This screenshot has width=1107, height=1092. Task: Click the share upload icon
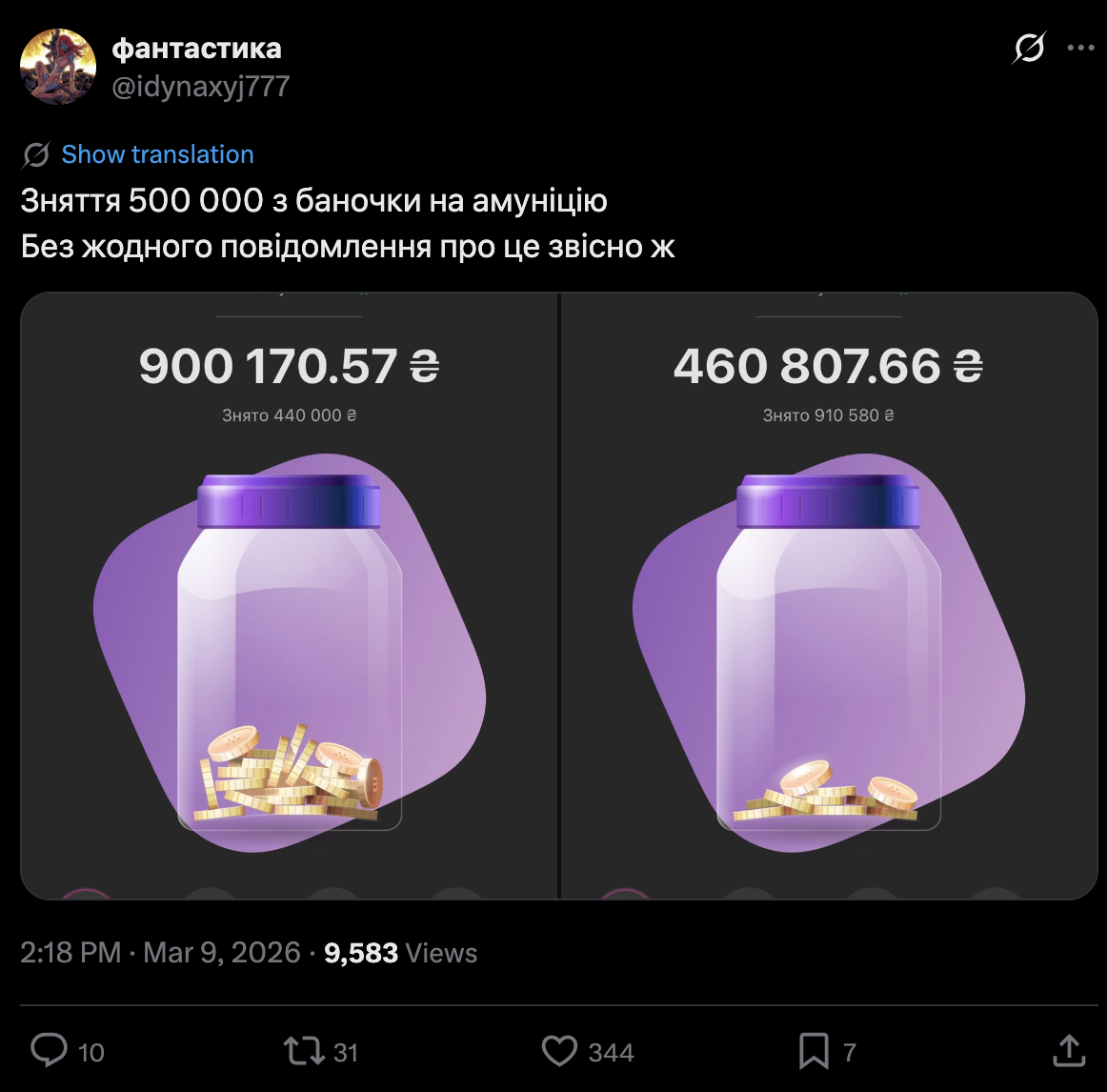point(1069,1051)
